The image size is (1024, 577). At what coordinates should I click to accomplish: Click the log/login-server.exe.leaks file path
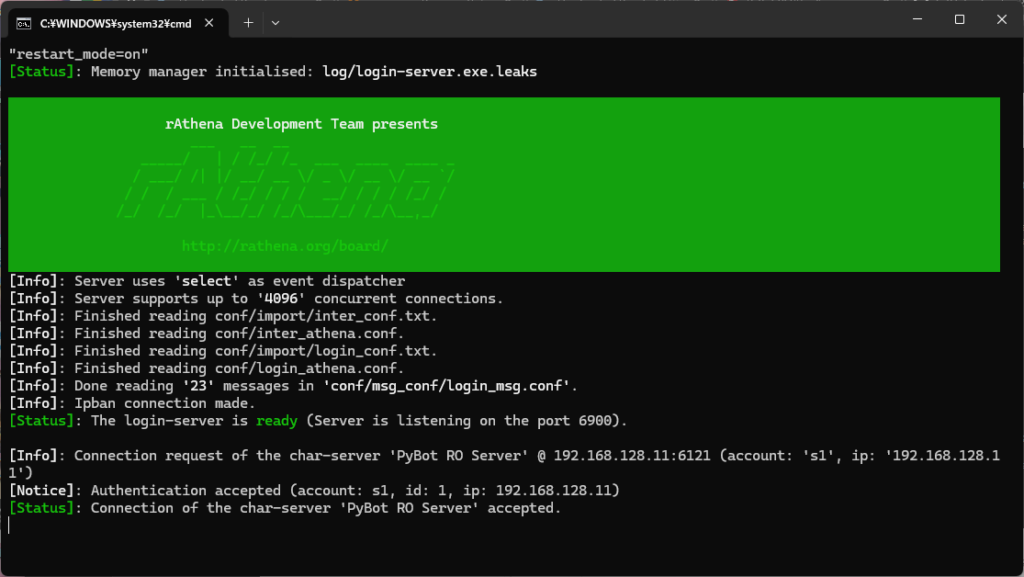pyautogui.click(x=430, y=72)
